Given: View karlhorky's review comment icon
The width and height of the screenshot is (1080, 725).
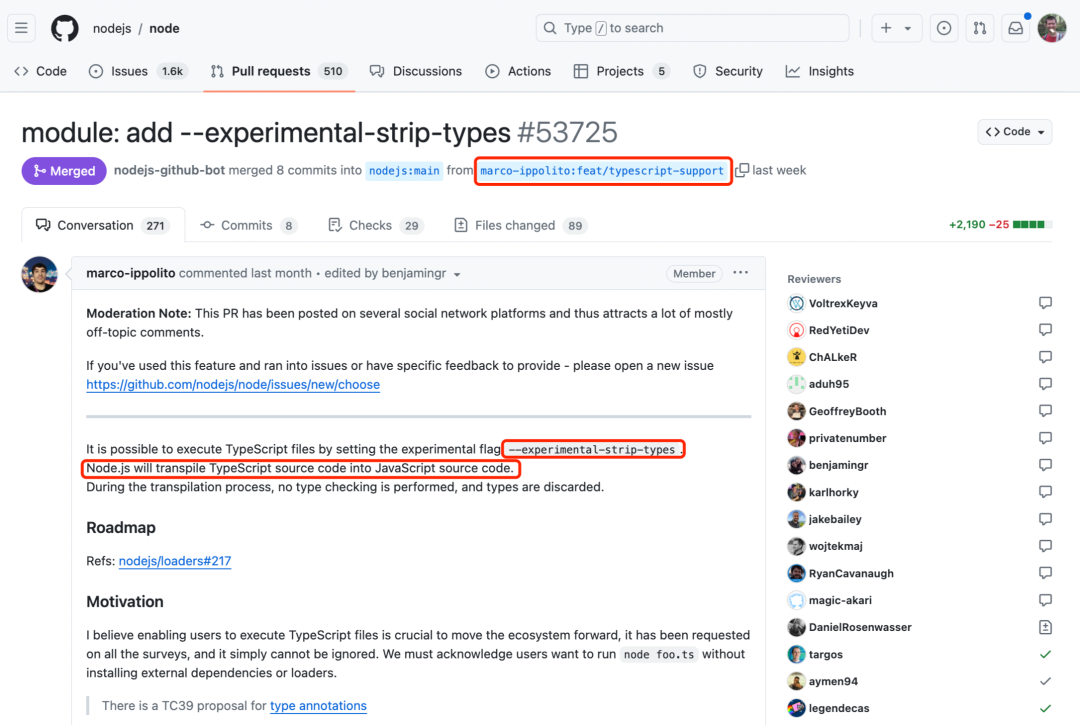Looking at the screenshot, I should point(1045,492).
